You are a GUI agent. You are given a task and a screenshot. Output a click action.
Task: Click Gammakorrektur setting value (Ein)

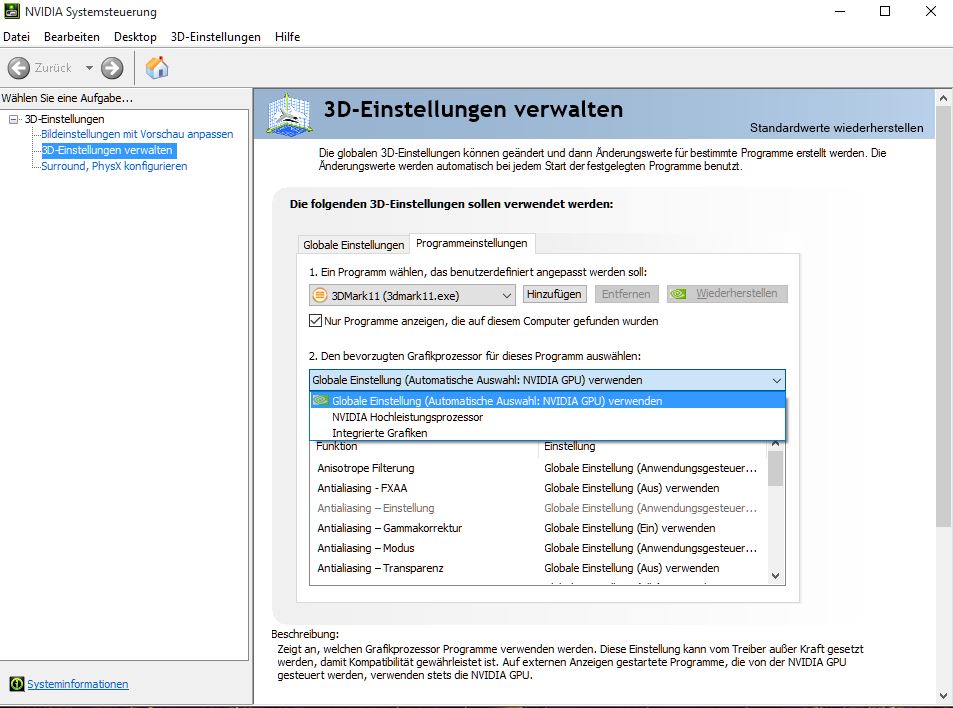(x=630, y=528)
